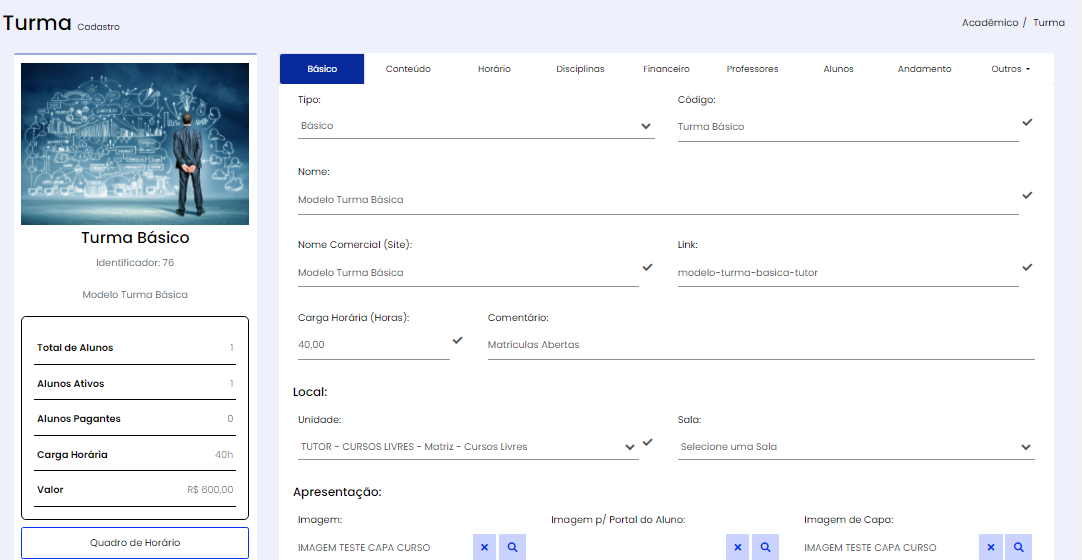Expand the Outros tab menu

pos(1010,69)
